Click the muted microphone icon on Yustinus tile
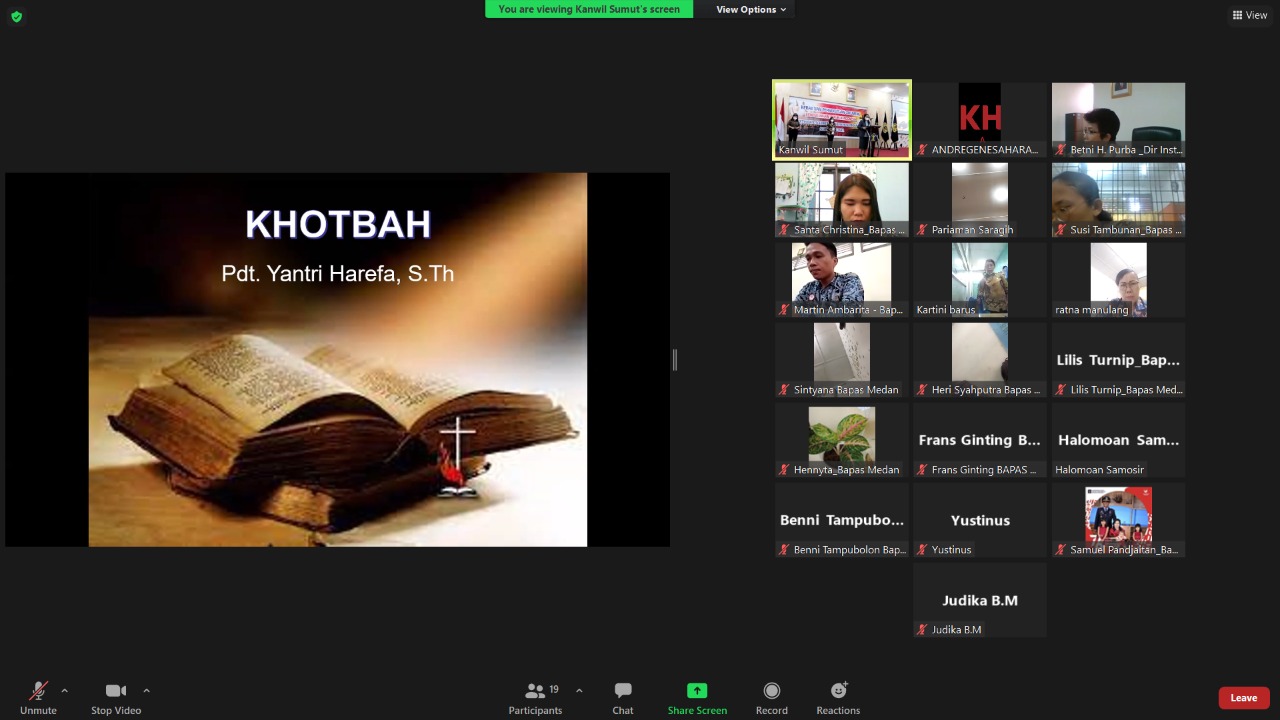 (923, 550)
